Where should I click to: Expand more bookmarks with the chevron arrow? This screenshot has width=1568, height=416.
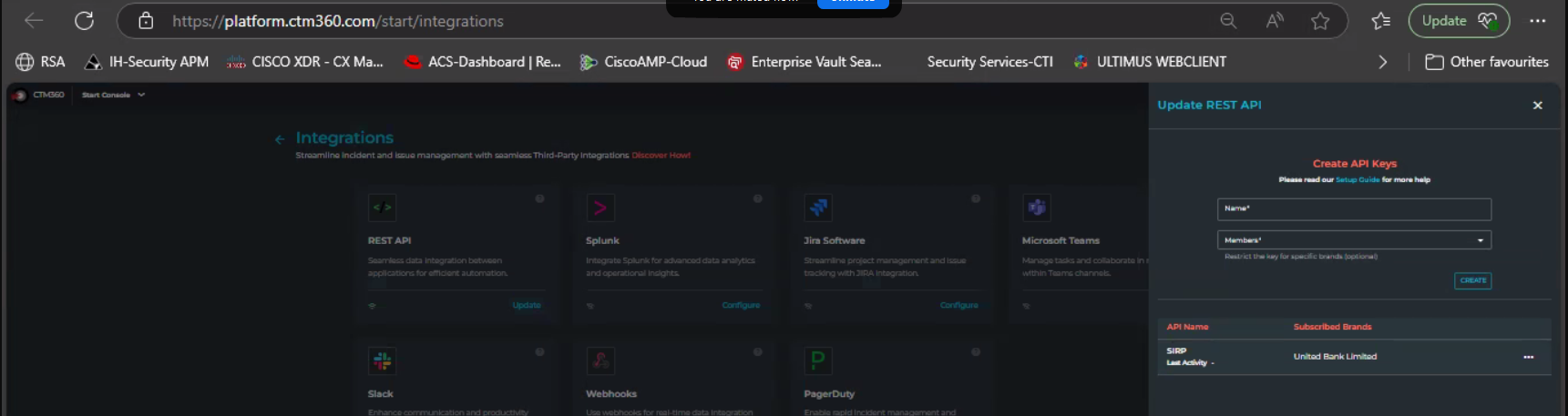click(x=1382, y=62)
